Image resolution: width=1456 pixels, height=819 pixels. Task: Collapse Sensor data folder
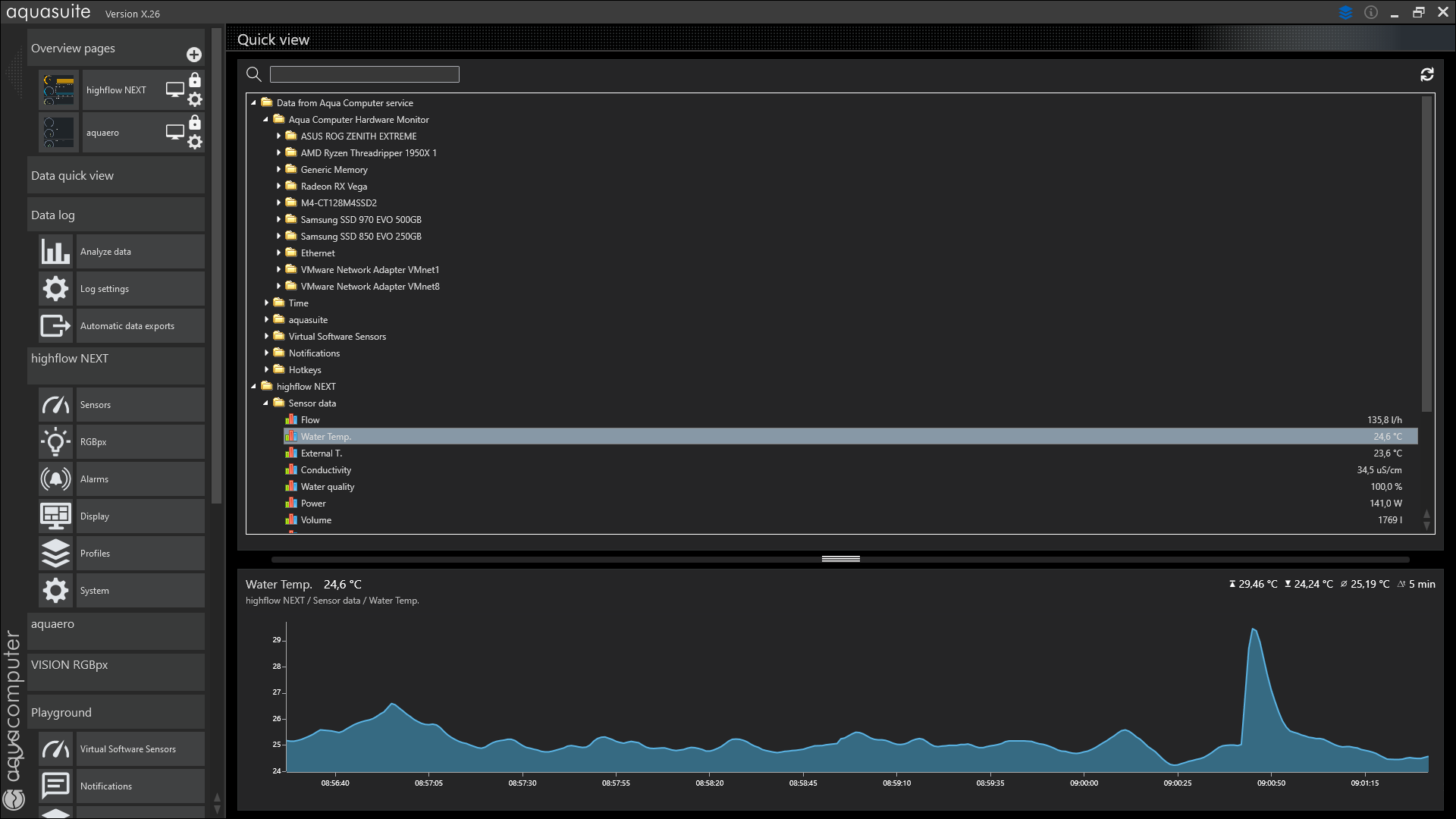click(x=266, y=403)
